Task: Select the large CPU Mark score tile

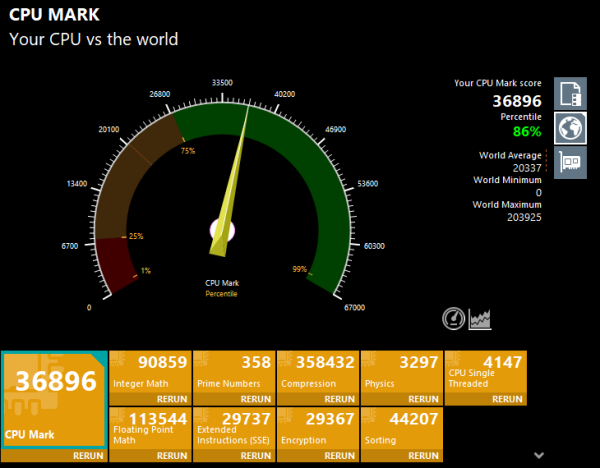Action: tap(53, 398)
